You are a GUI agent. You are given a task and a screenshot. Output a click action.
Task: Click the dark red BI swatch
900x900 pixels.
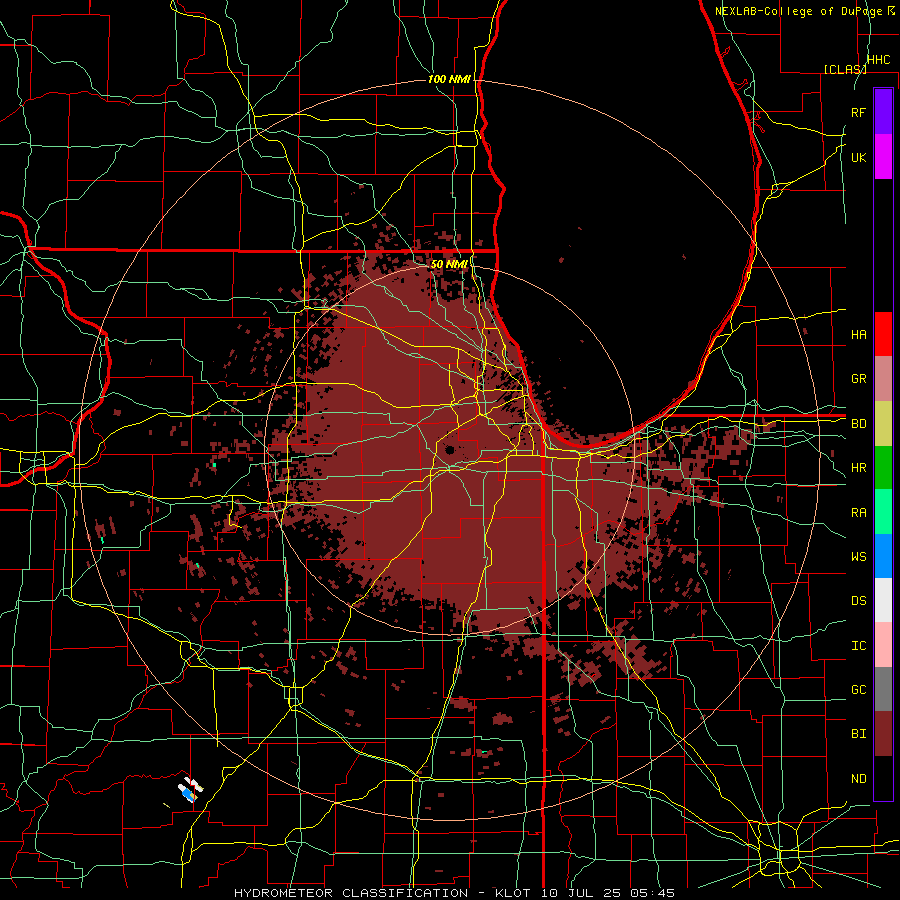click(883, 734)
